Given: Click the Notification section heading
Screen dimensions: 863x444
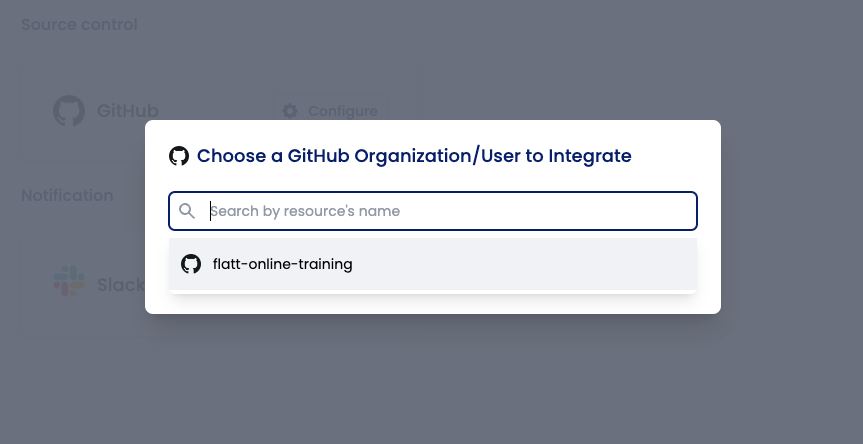Looking at the screenshot, I should (x=67, y=195).
